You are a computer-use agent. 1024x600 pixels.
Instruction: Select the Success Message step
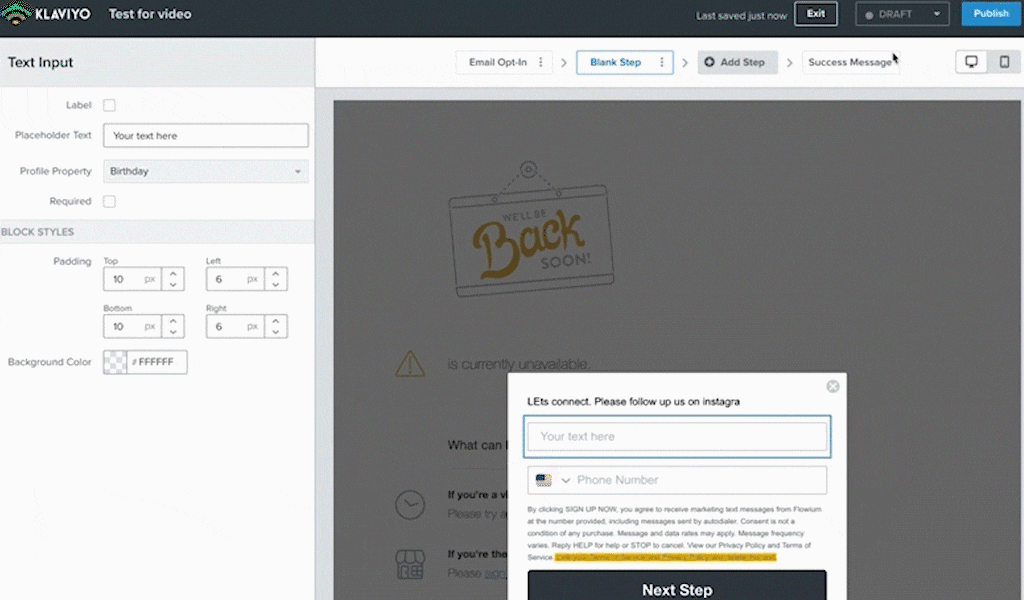pyautogui.click(x=850, y=62)
